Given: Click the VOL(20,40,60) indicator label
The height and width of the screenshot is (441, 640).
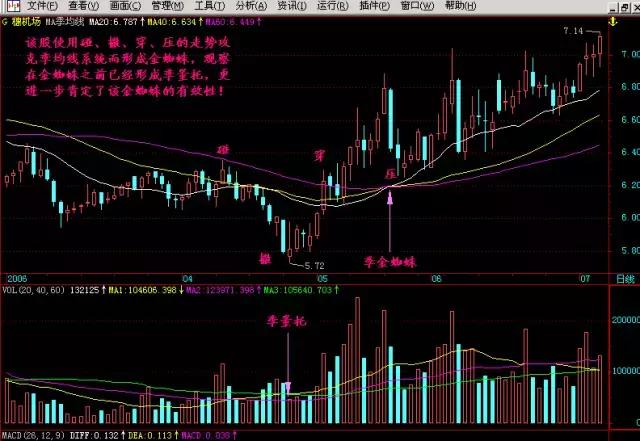Looking at the screenshot, I should click(33, 290).
